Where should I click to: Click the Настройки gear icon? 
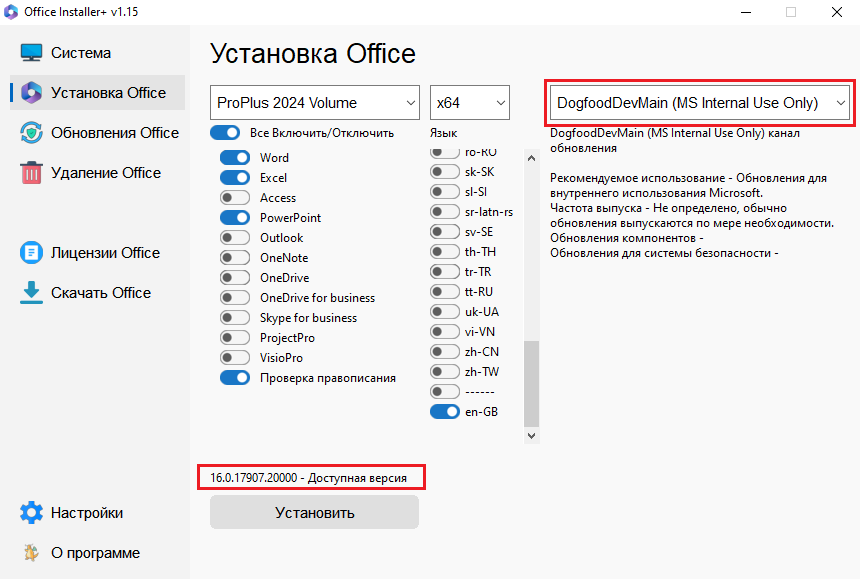[31, 513]
